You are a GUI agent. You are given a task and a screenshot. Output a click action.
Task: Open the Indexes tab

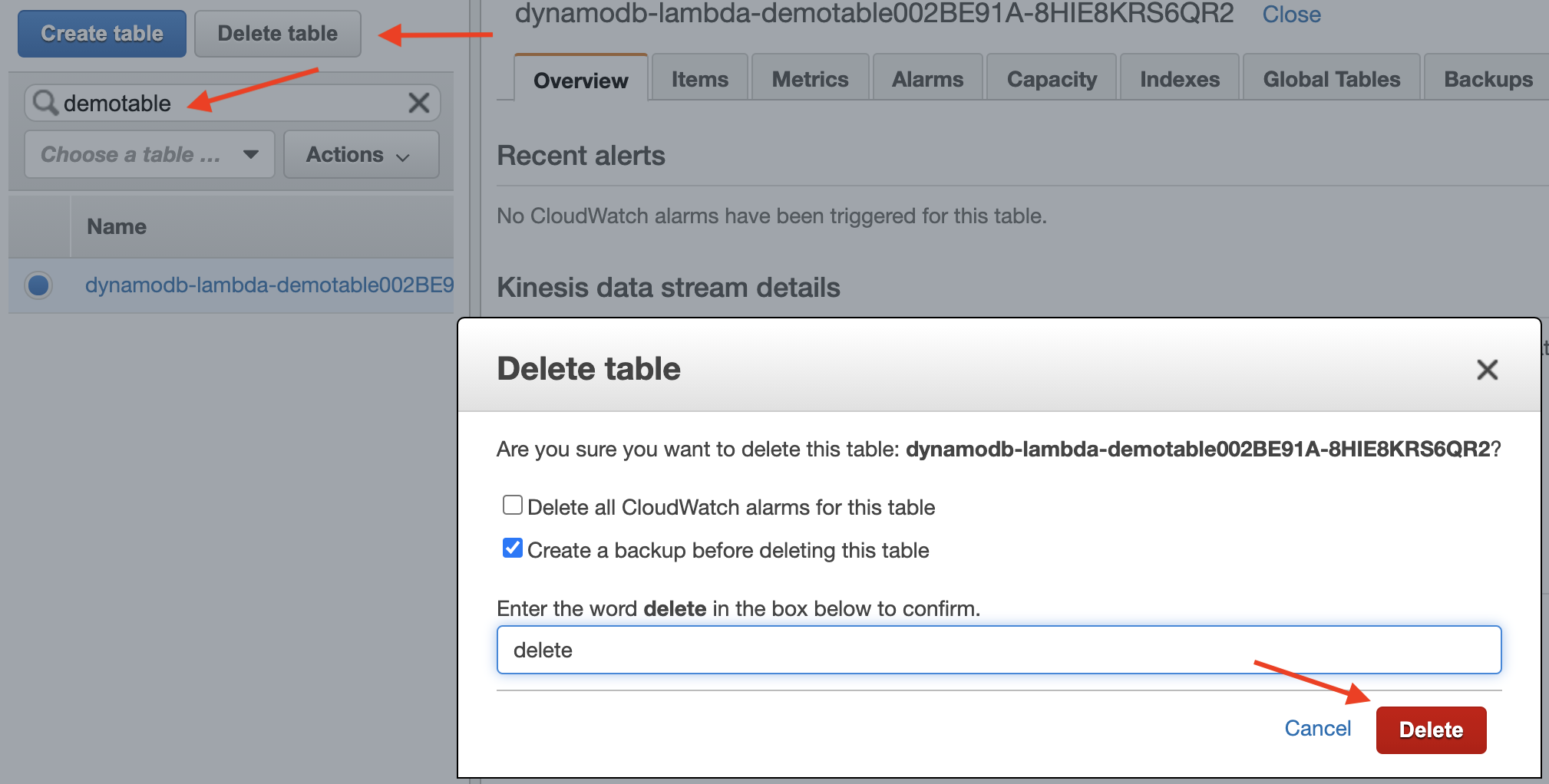(1178, 77)
